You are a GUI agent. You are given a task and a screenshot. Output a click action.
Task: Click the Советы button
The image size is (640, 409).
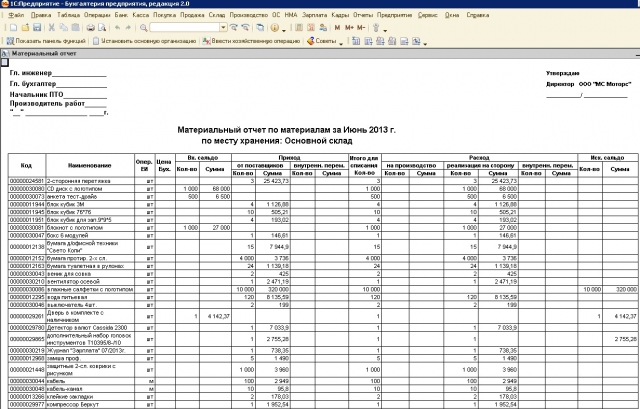click(322, 41)
